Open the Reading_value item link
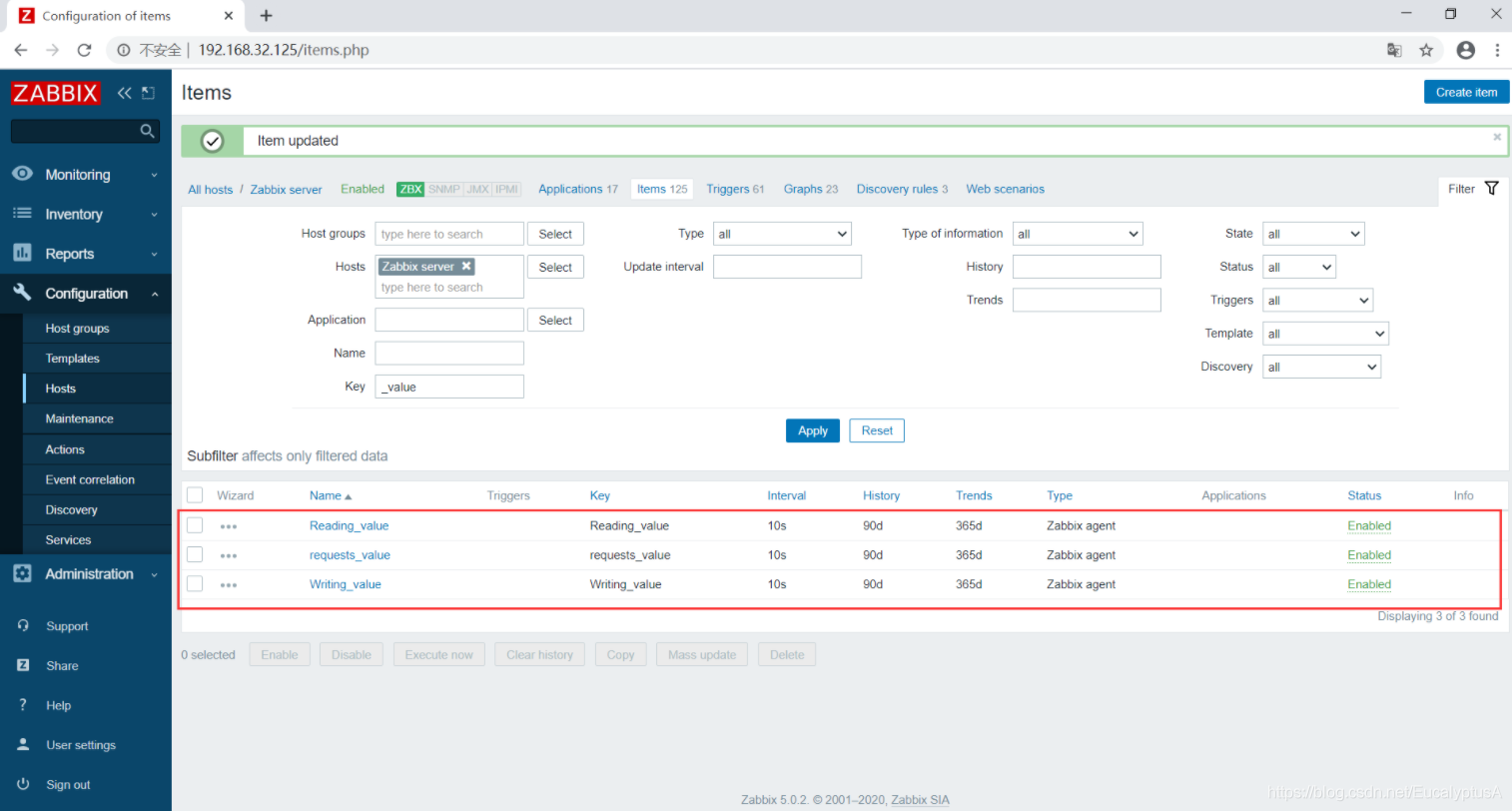This screenshot has height=811, width=1512. [349, 525]
